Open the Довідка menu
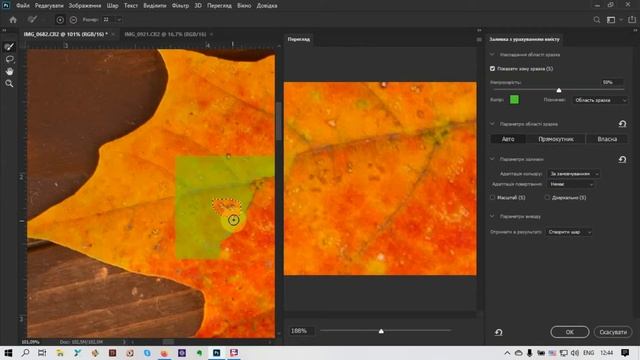The width and height of the screenshot is (640, 360). 267,6
